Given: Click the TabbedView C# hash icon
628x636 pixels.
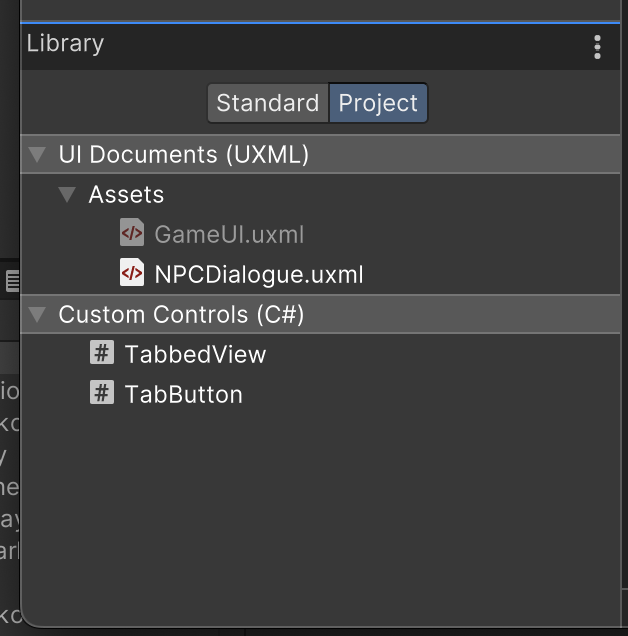Looking at the screenshot, I should coord(102,353).
